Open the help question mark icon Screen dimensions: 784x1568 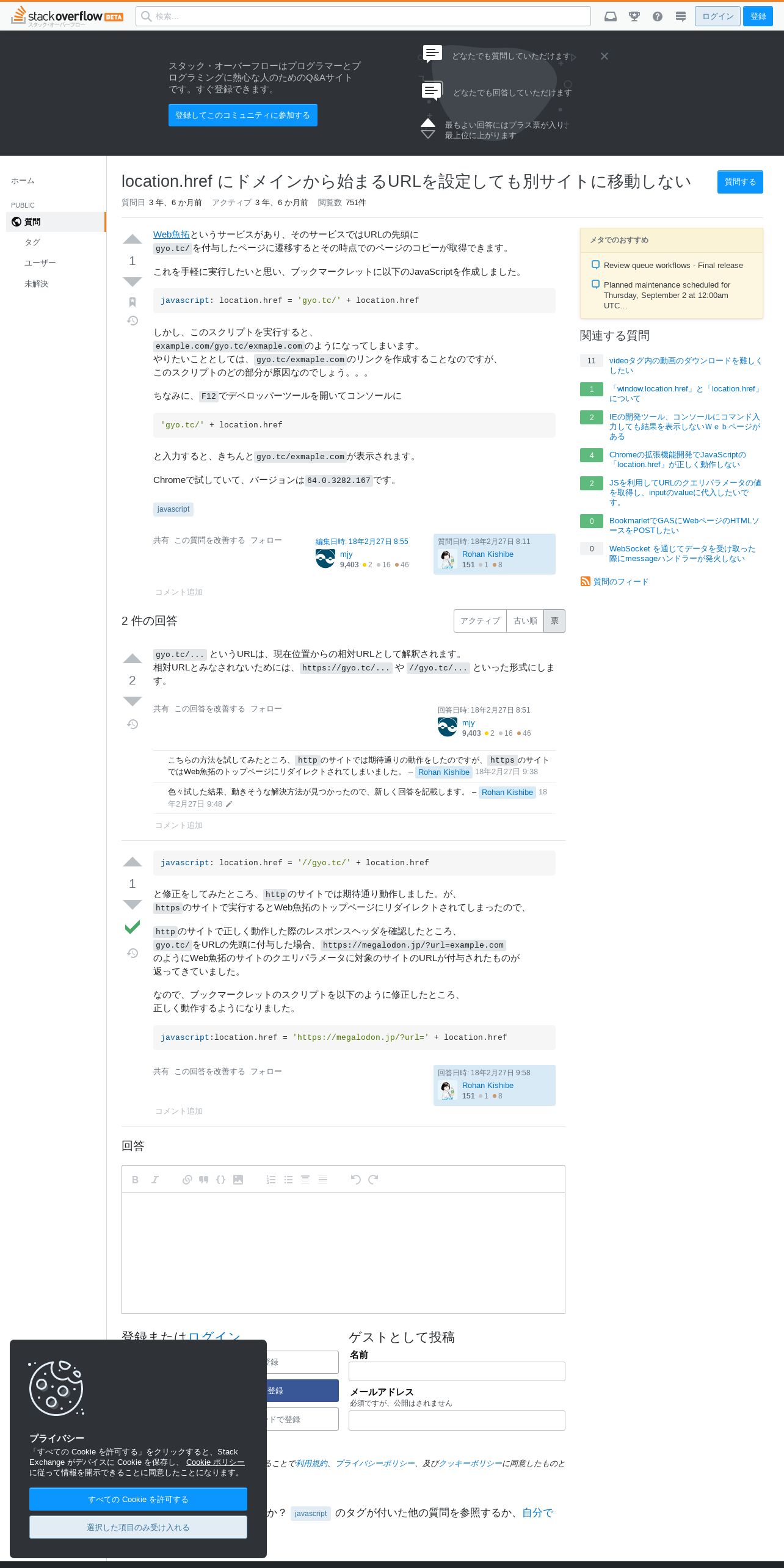pyautogui.click(x=658, y=16)
